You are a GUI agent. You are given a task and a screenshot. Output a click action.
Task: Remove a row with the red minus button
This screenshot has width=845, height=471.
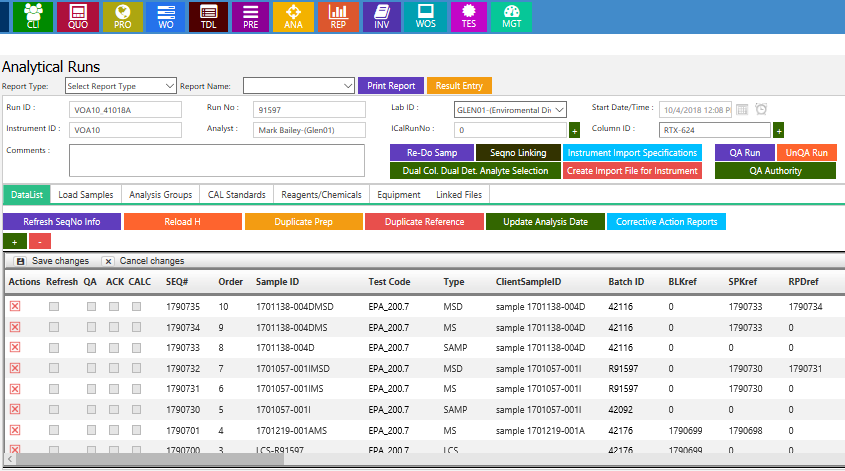[40, 241]
